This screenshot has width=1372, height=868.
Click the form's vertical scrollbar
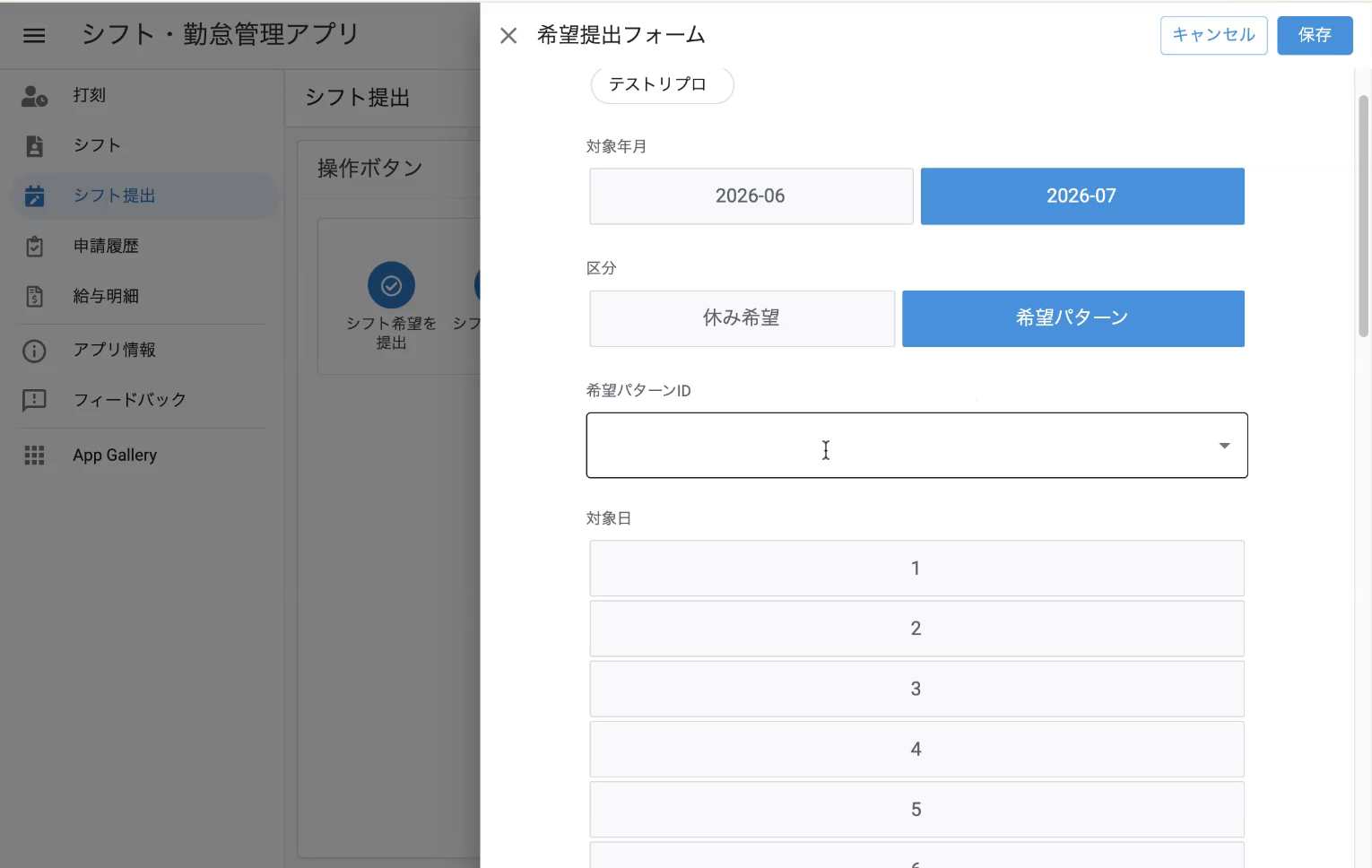coord(1364,215)
